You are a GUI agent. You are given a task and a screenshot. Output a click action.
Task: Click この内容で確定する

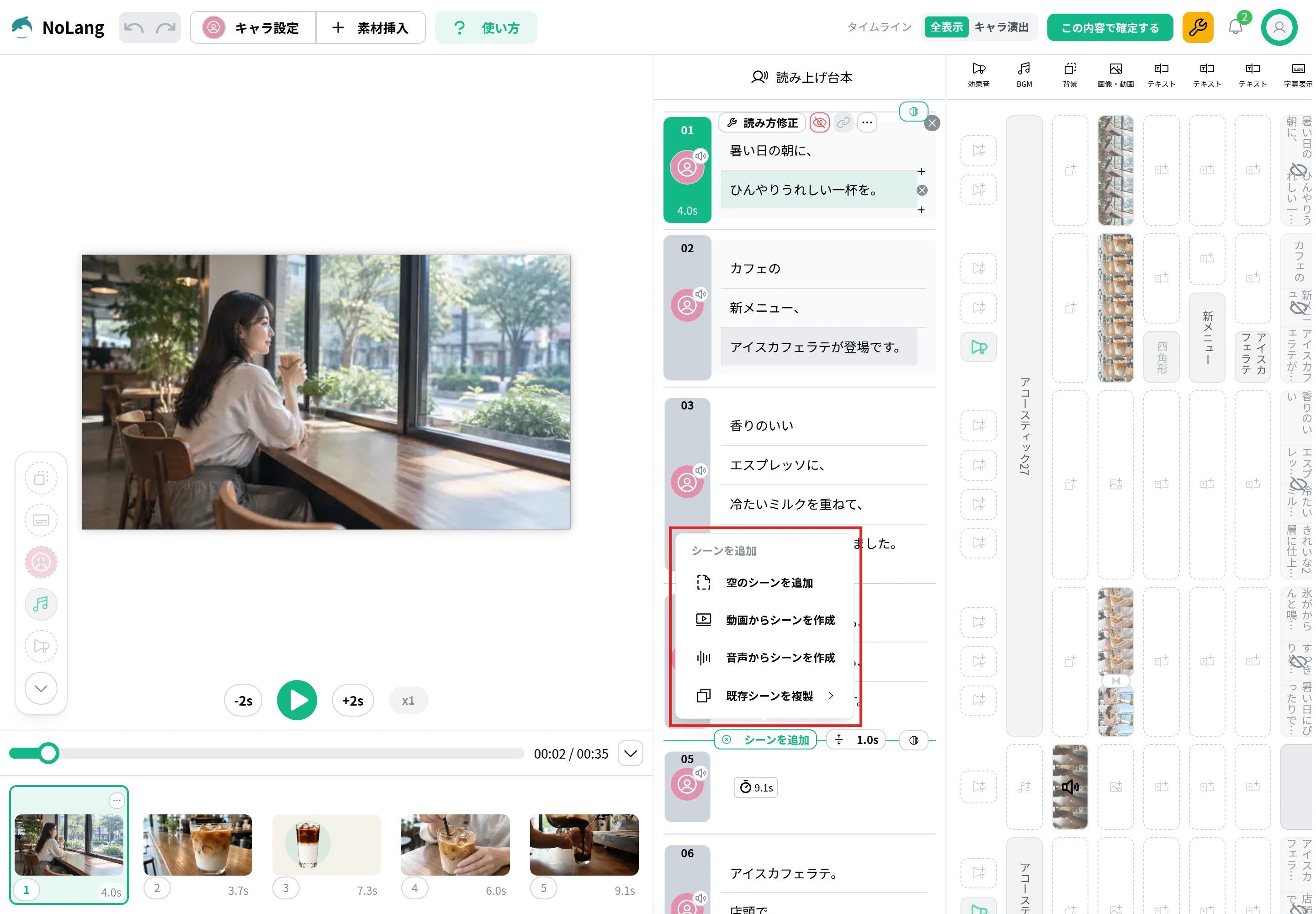[1110, 27]
